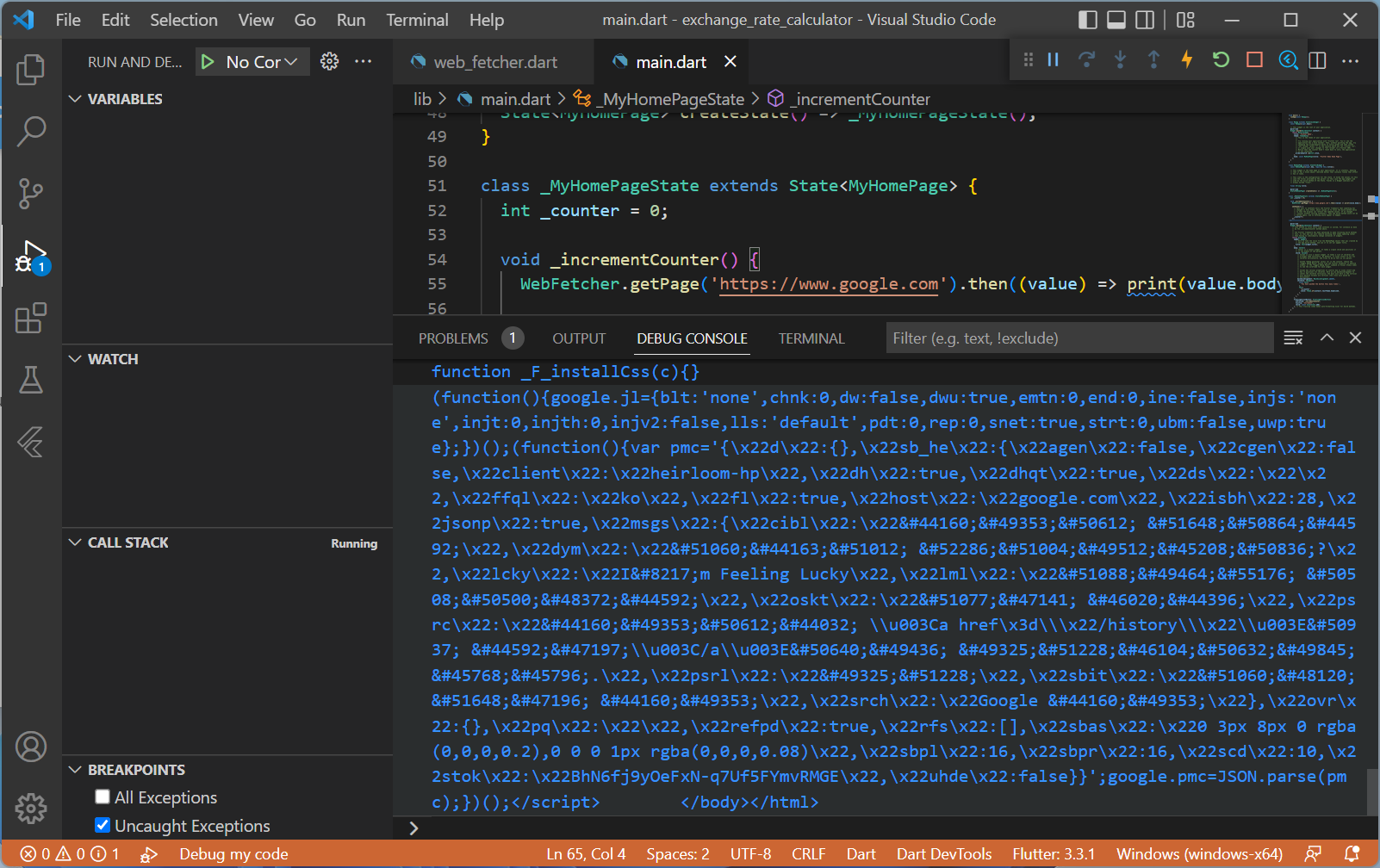Viewport: 1380px width, 868px height.
Task: Open errors and warnings status counter
Action: (x=70, y=854)
